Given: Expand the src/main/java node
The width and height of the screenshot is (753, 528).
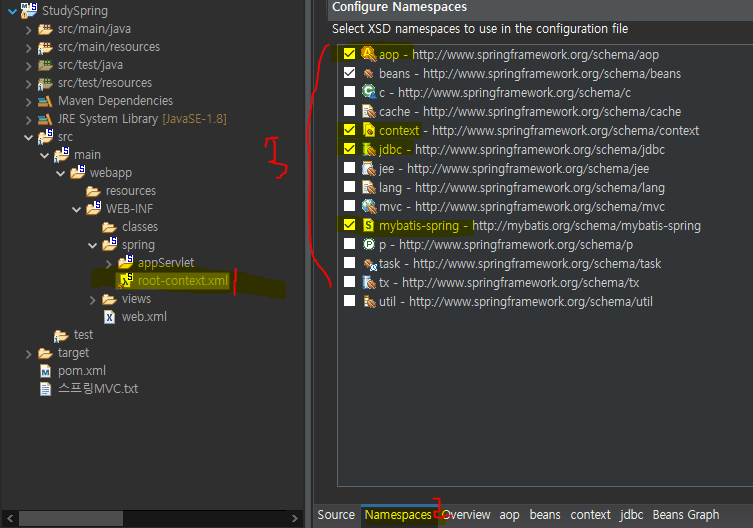Looking at the screenshot, I should click(28, 30).
